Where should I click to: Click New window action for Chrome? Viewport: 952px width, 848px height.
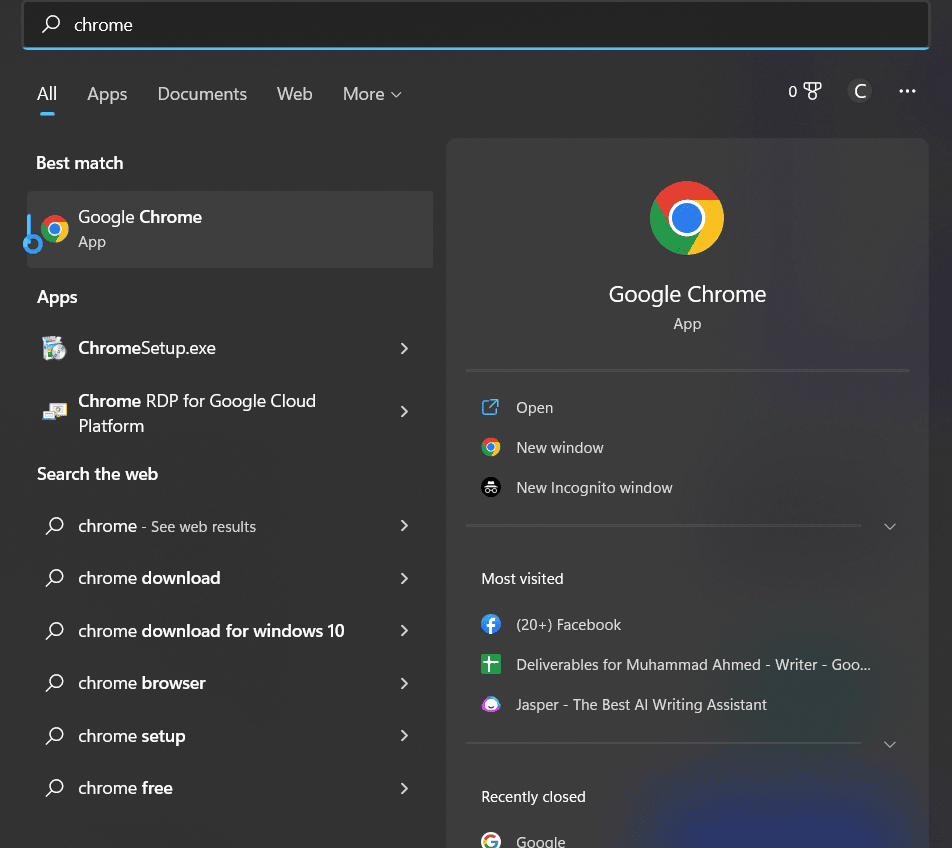(x=559, y=448)
